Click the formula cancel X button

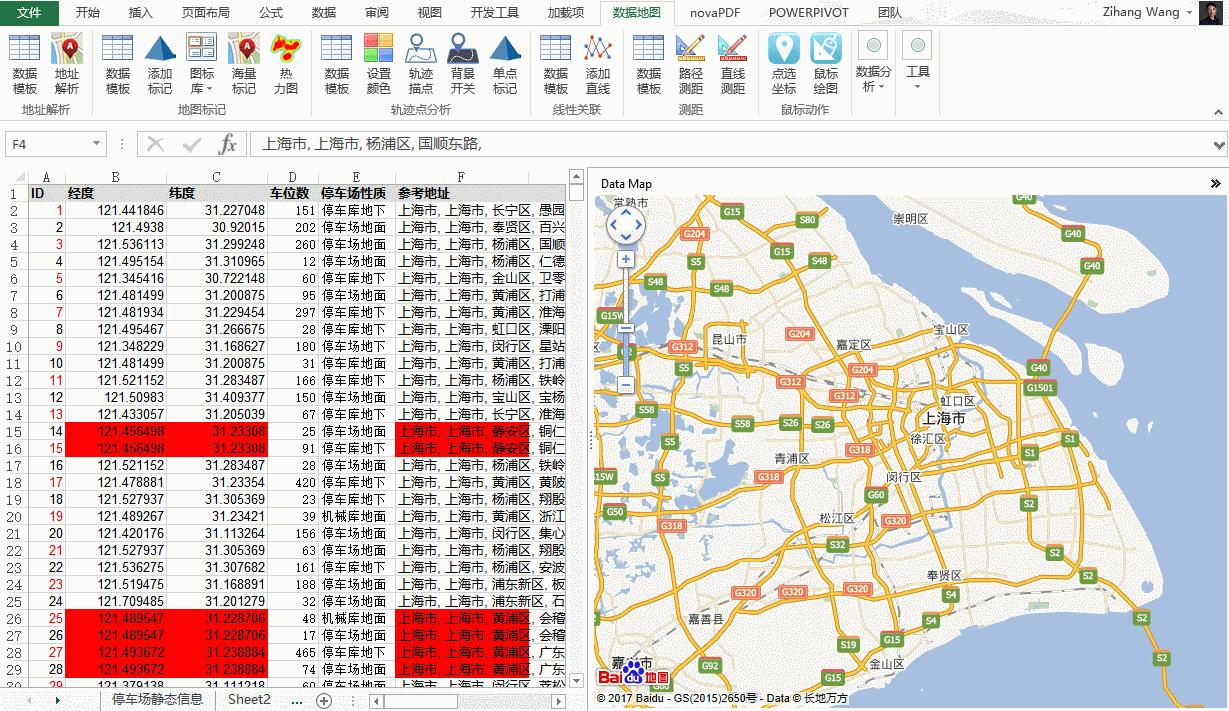coord(155,144)
